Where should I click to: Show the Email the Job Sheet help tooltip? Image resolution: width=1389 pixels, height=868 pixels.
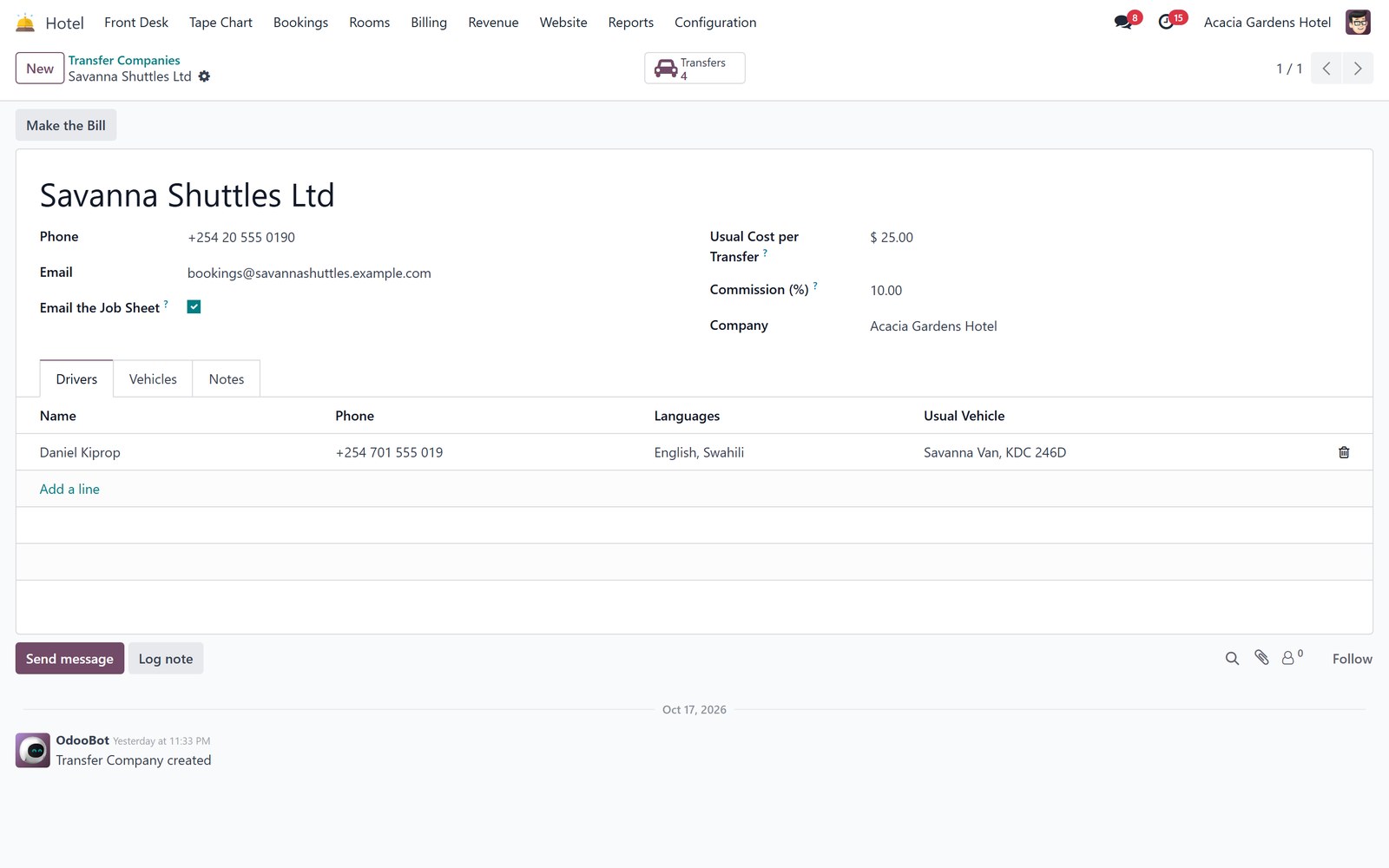166,304
